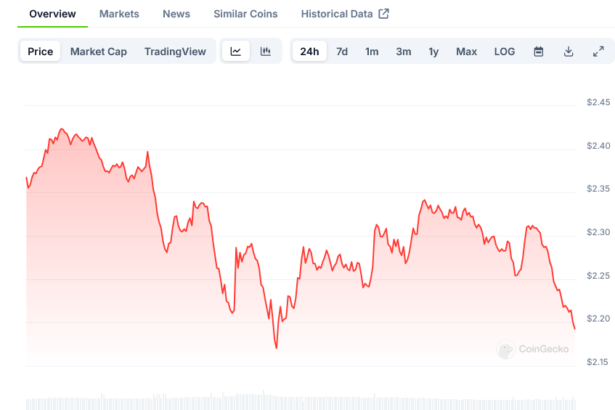
Task: Expand chart to fullscreen
Action: click(598, 52)
